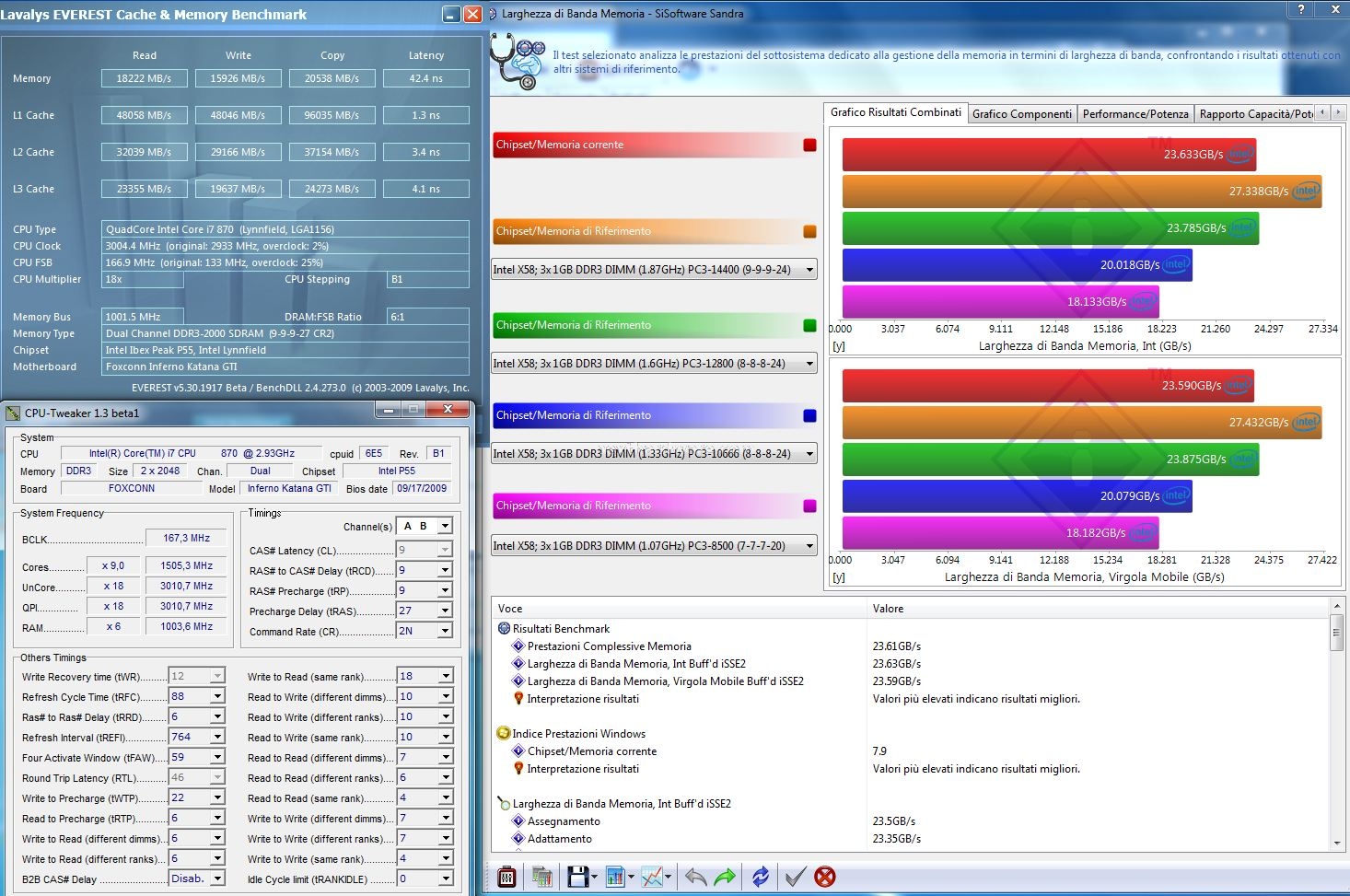This screenshot has width=1350, height=896.
Task: Click the Prestazioni Complessive Memoria diamond icon
Action: pos(518,646)
